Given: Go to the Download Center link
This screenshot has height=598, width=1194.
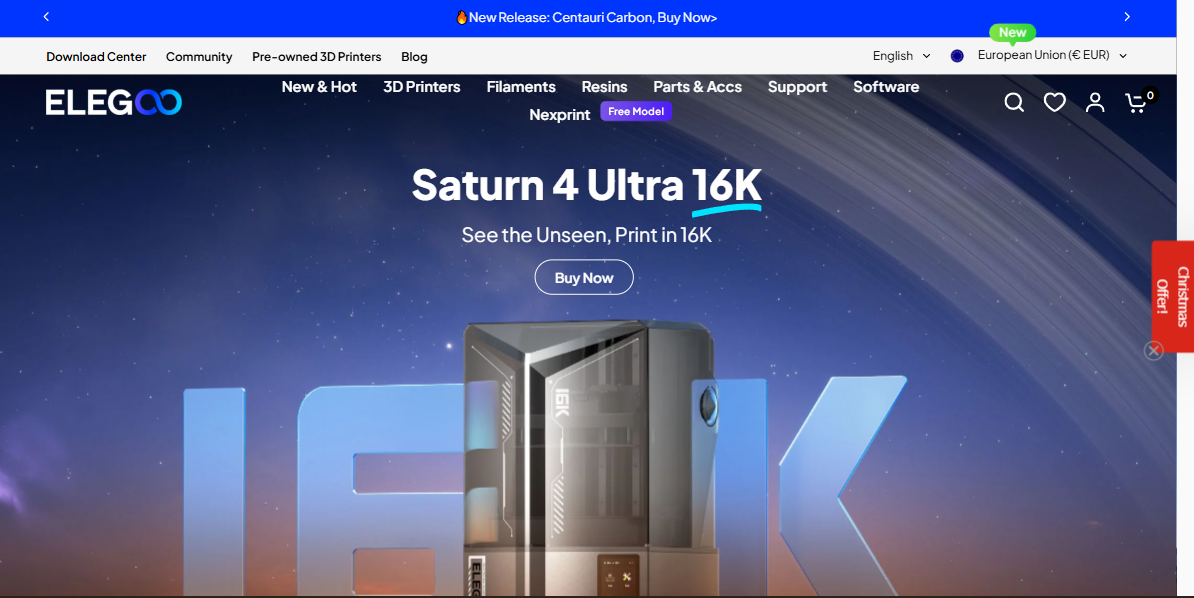Looking at the screenshot, I should (x=96, y=57).
